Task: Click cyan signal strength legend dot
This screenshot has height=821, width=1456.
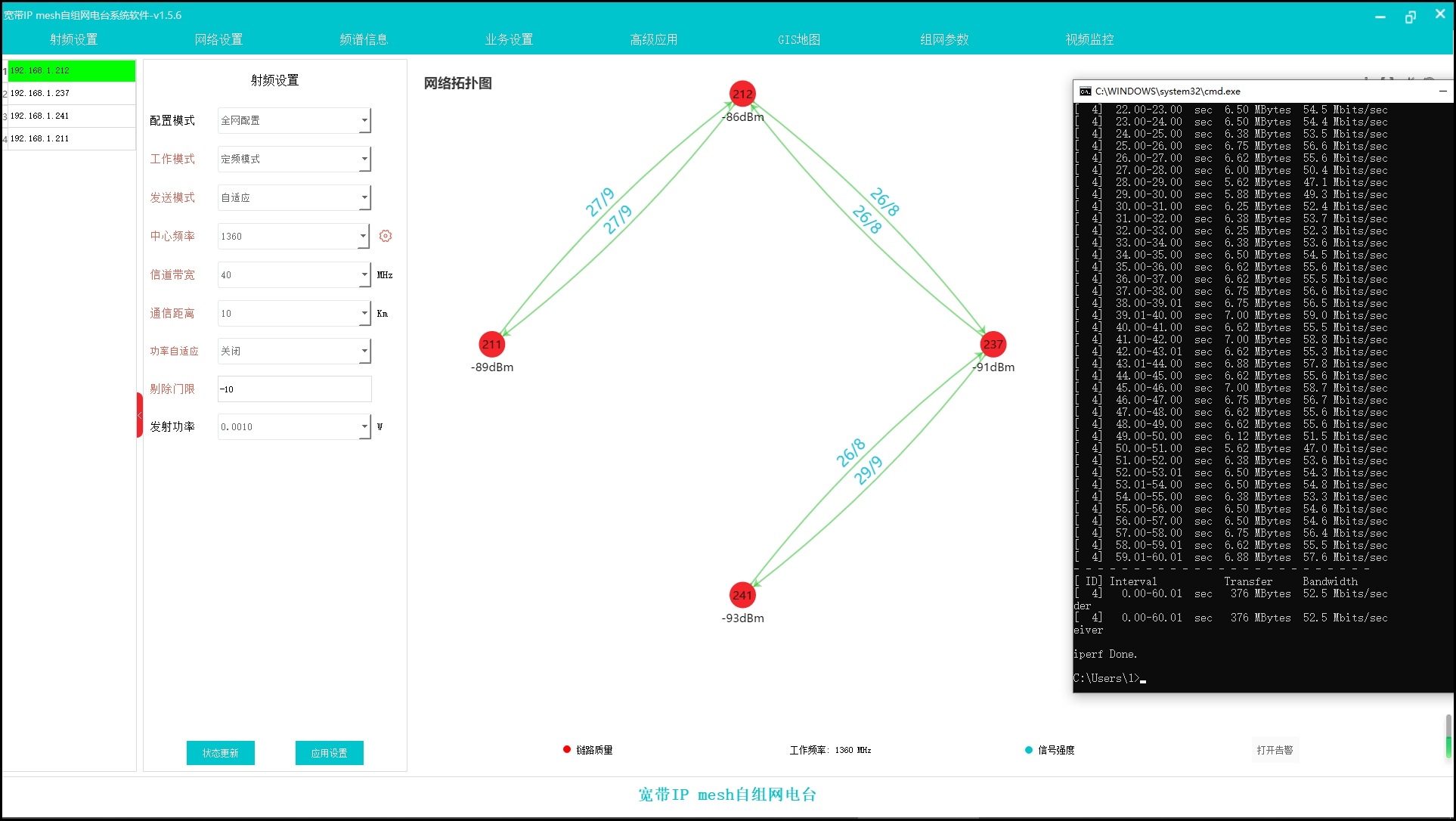Action: 1028,750
